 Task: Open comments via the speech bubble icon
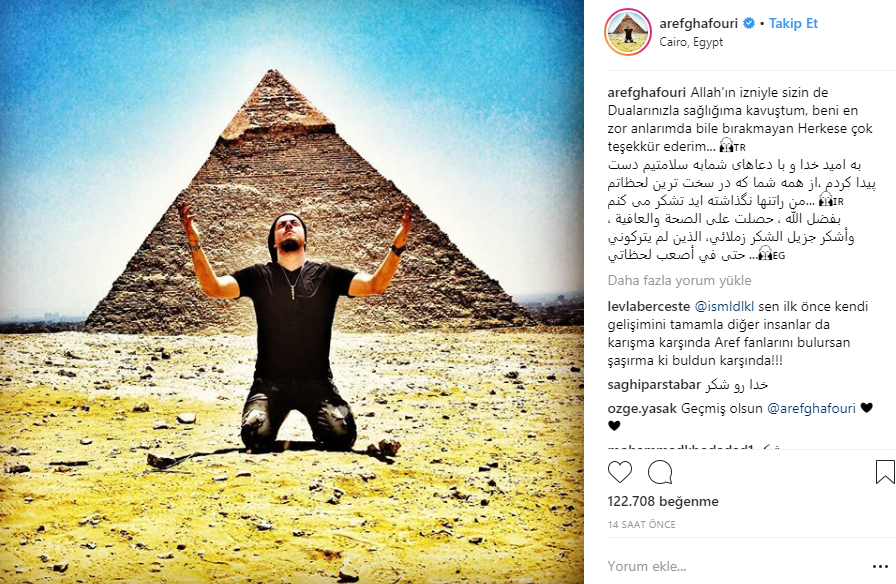(660, 472)
